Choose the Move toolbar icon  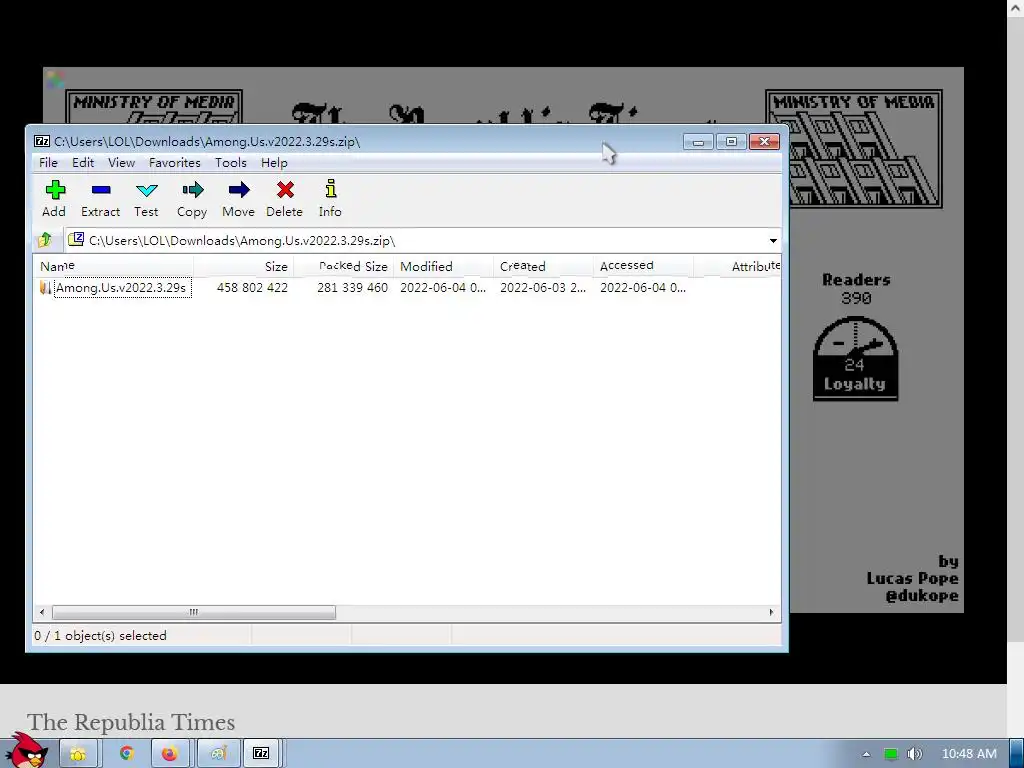[239, 190]
